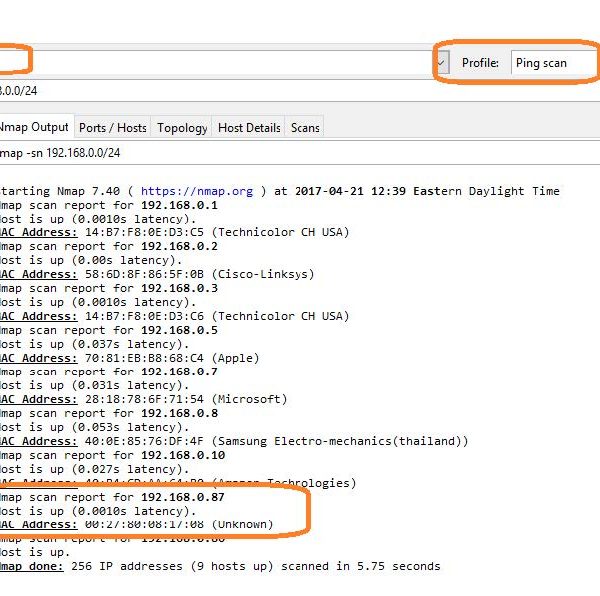
Task: Click the Profile label text
Action: [480, 63]
